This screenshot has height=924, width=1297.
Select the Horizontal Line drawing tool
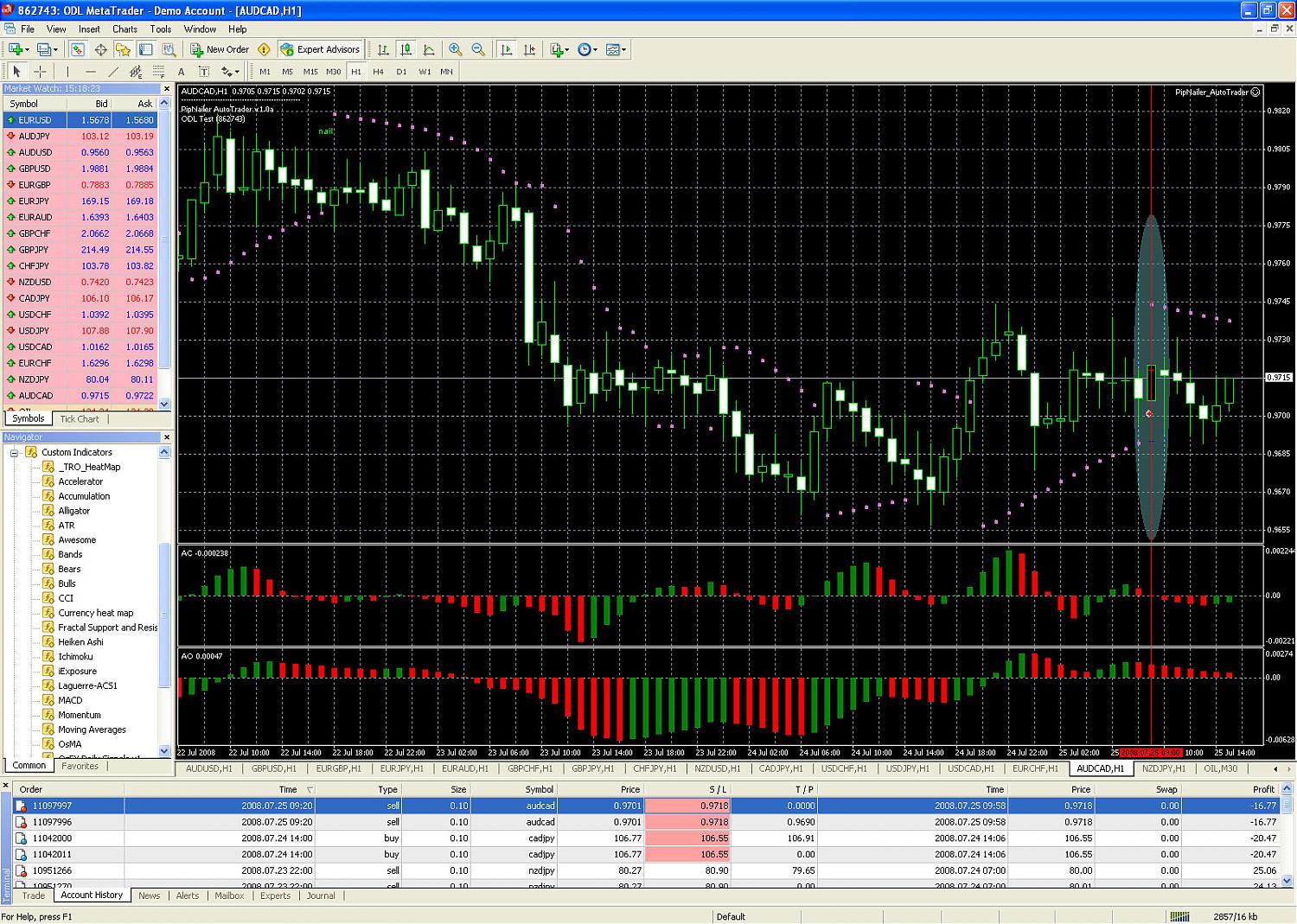coord(90,71)
